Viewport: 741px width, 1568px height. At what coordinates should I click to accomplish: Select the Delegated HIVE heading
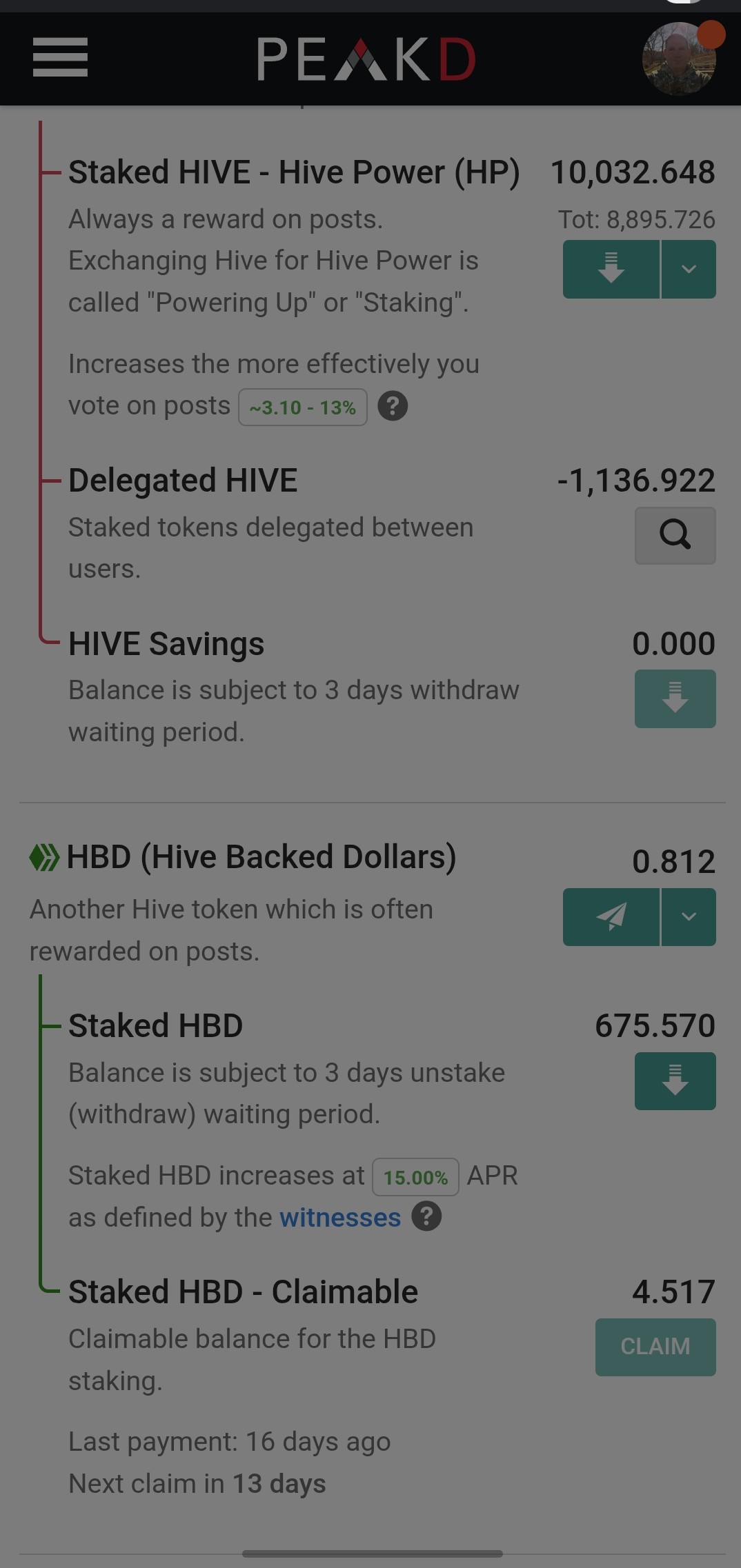pos(183,480)
